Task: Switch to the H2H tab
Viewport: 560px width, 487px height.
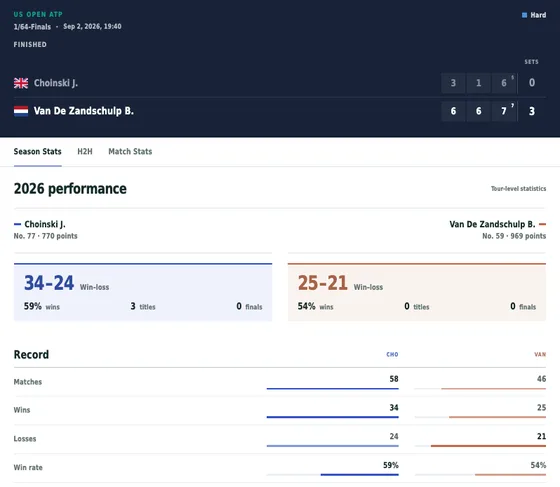Action: click(85, 151)
